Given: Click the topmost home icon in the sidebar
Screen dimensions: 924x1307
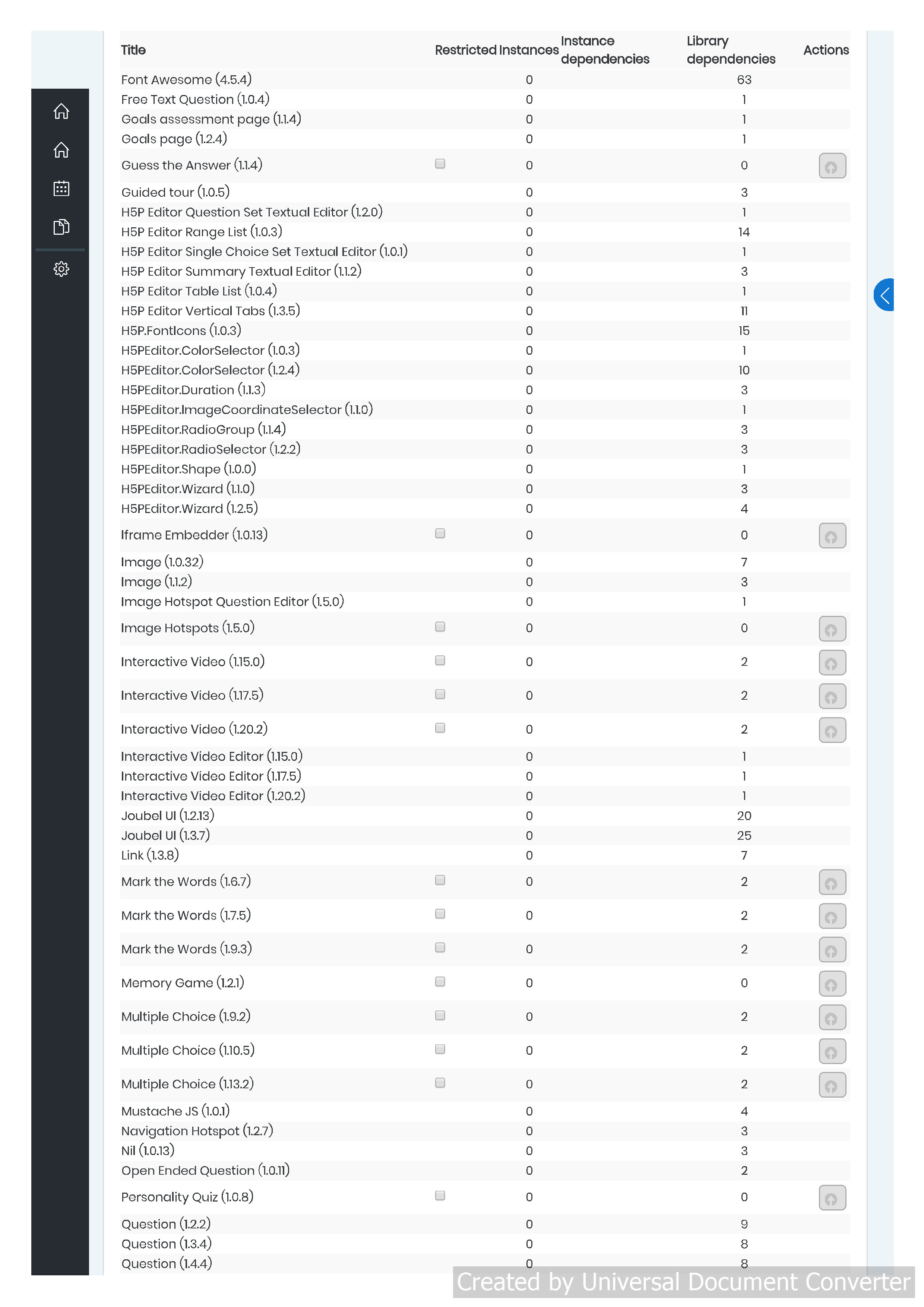Looking at the screenshot, I should [x=61, y=111].
